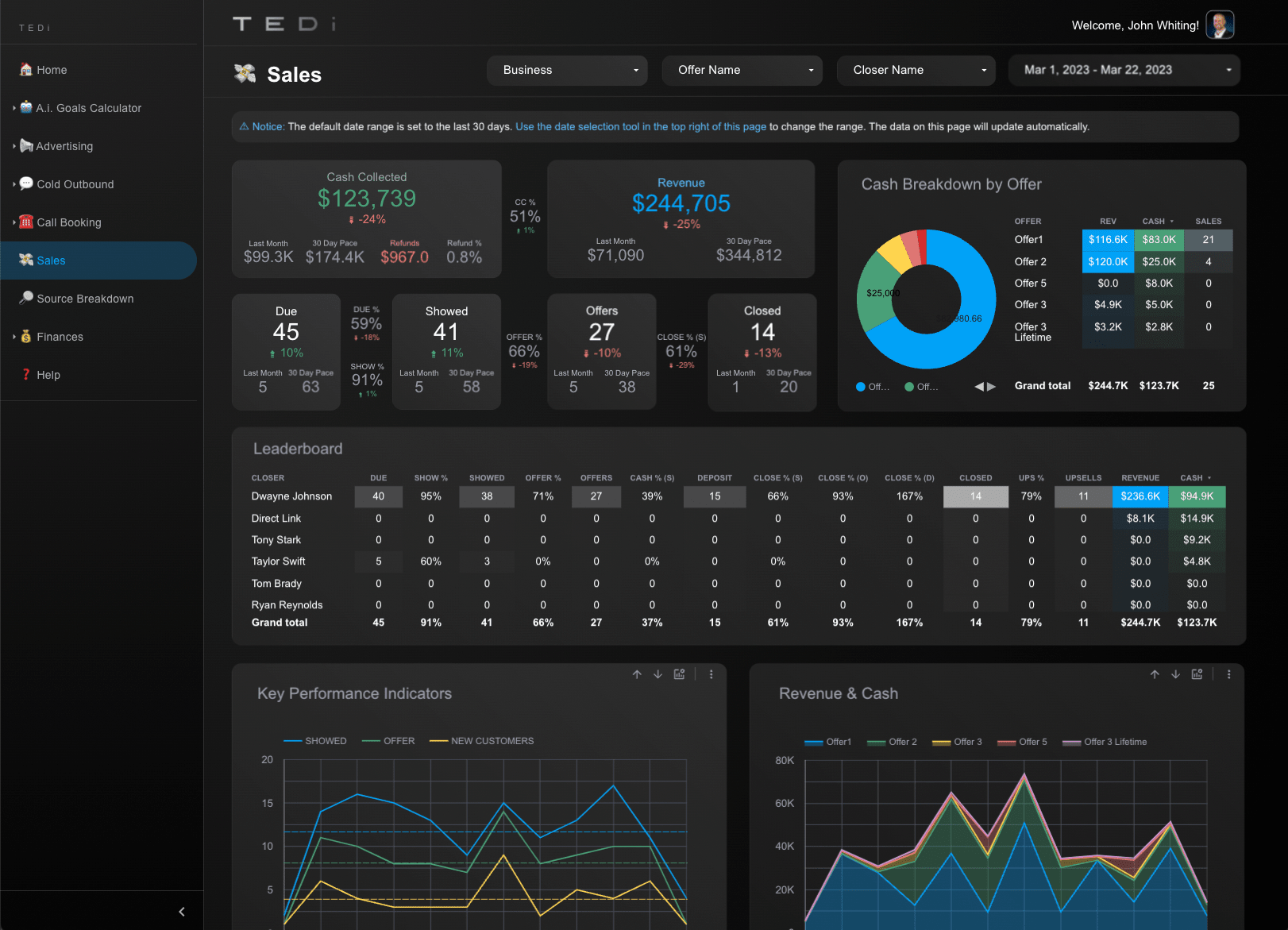This screenshot has height=930, width=1288.
Task: Click the Home house icon in sidebar
Action: [x=26, y=69]
